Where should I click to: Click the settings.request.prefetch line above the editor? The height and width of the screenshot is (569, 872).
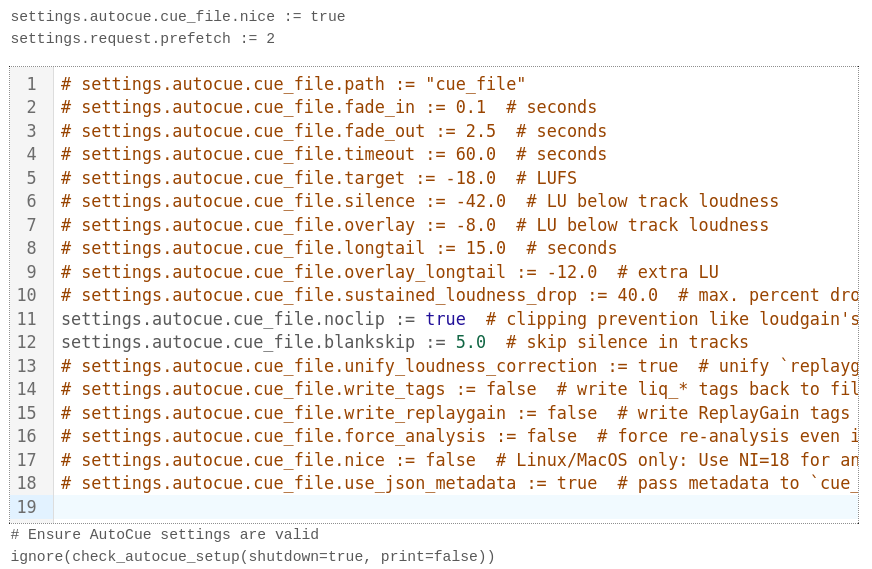click(142, 39)
